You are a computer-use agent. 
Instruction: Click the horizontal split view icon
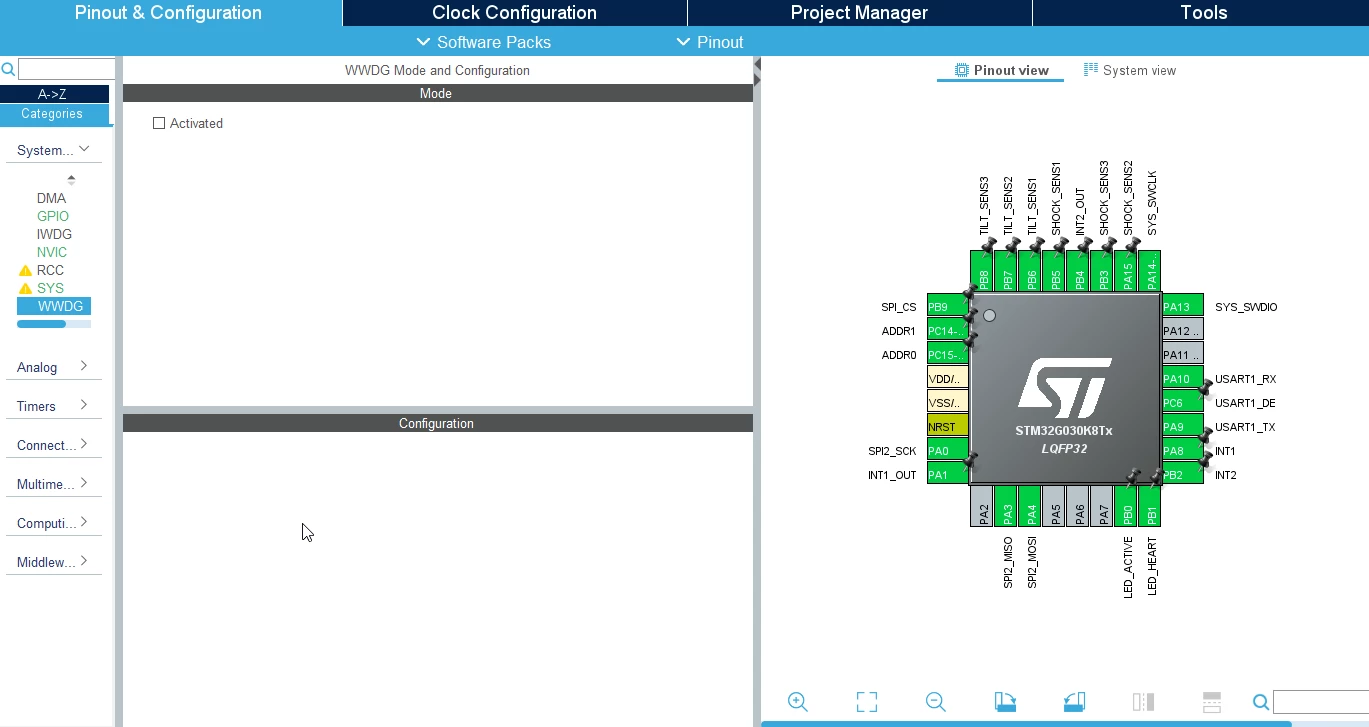click(1212, 702)
